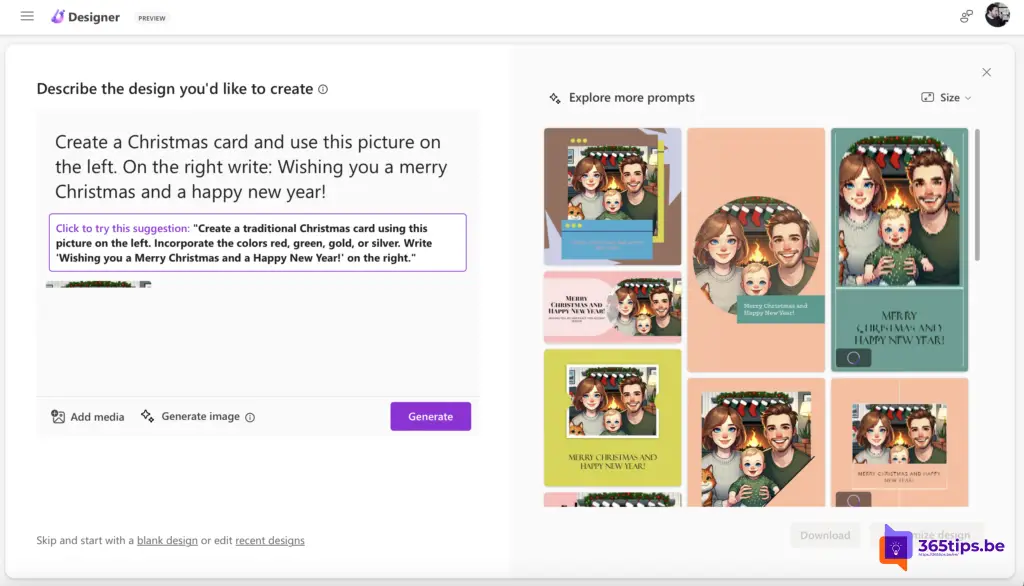This screenshot has height=586, width=1024.
Task: Apply the suggested traditional Christmas card prompt
Action: pyautogui.click(x=257, y=243)
